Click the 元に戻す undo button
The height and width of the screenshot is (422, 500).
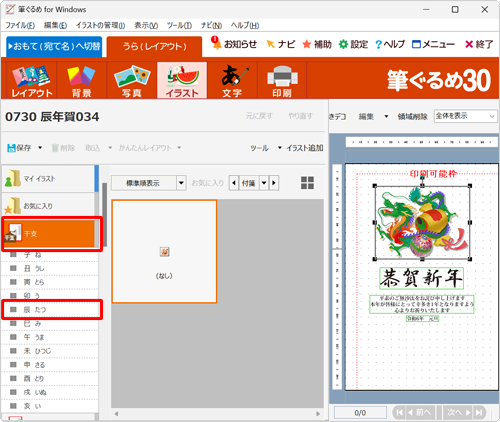point(259,116)
